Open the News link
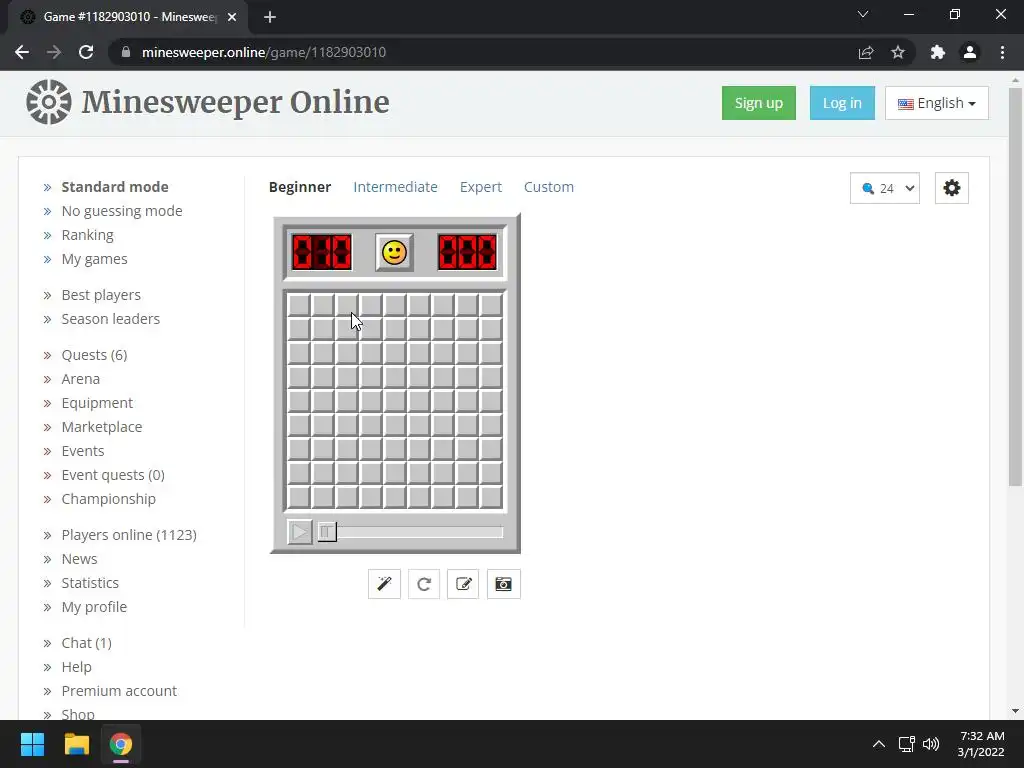The height and width of the screenshot is (768, 1024). 79,559
